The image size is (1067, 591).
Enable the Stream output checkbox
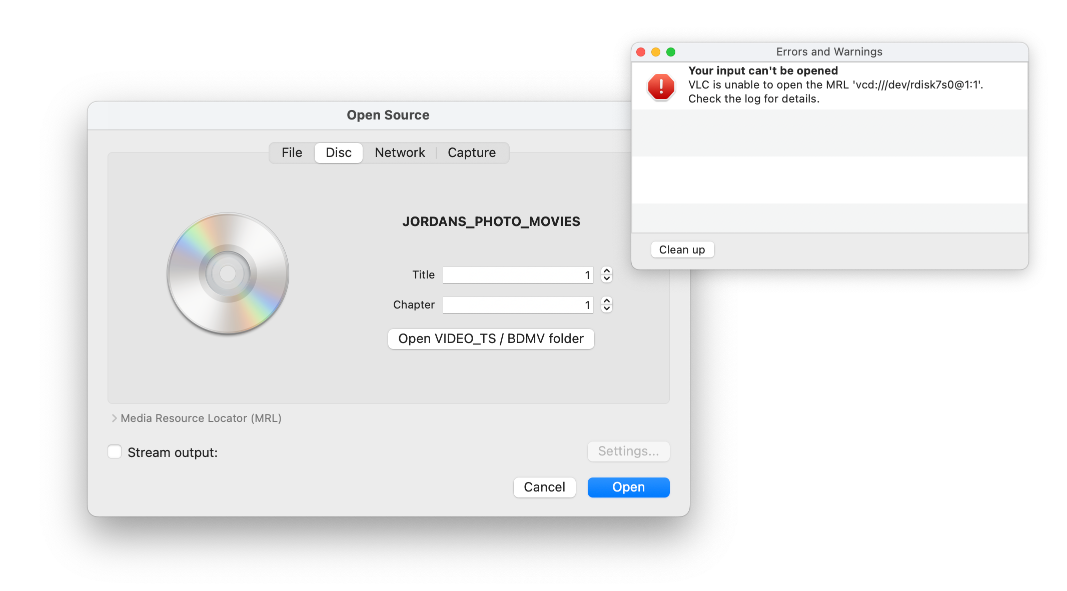[114, 452]
